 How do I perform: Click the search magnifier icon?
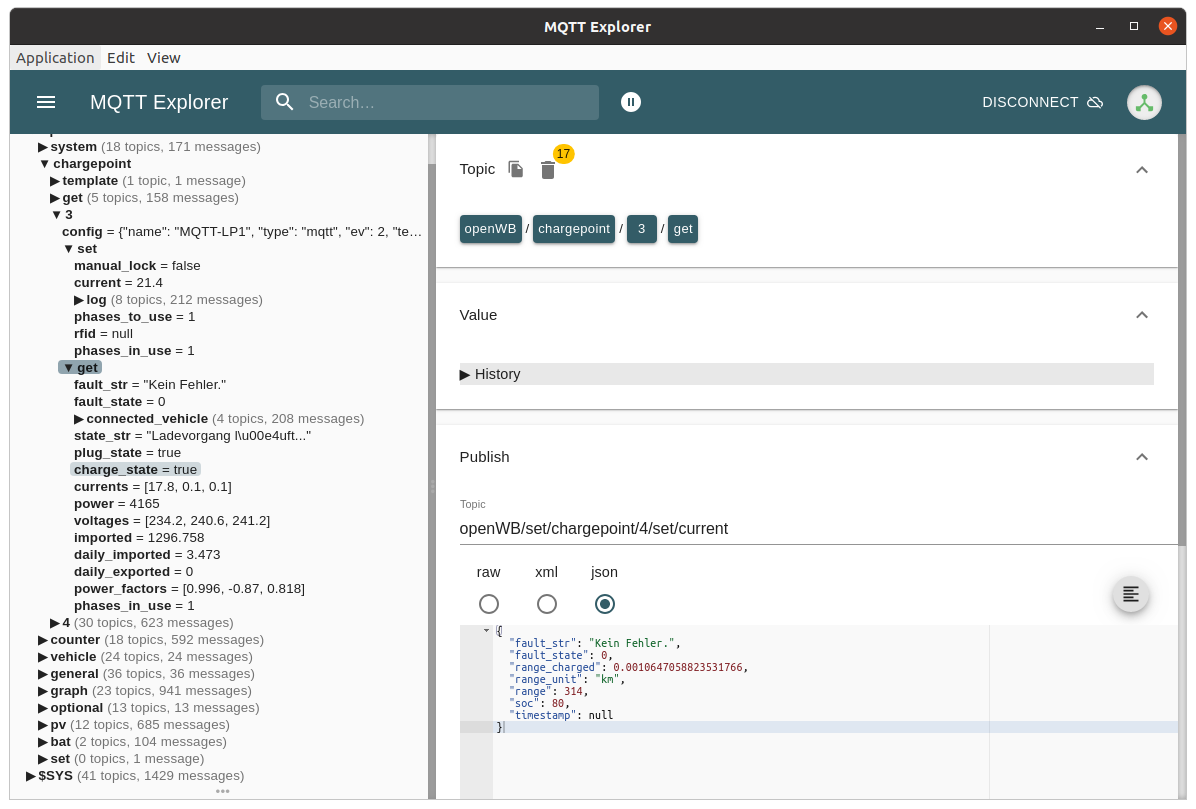(x=285, y=102)
